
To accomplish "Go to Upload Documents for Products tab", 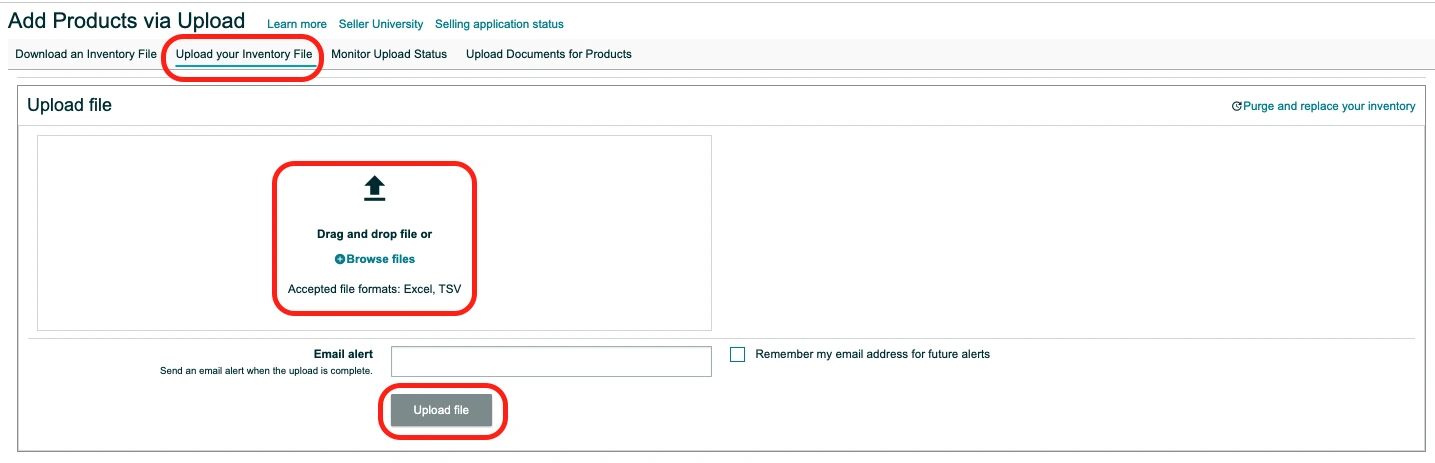I will pyautogui.click(x=549, y=54).
